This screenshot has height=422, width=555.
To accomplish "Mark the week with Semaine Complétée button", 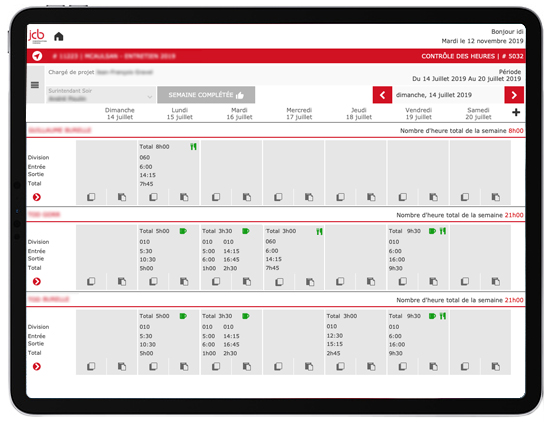I will pyautogui.click(x=206, y=95).
